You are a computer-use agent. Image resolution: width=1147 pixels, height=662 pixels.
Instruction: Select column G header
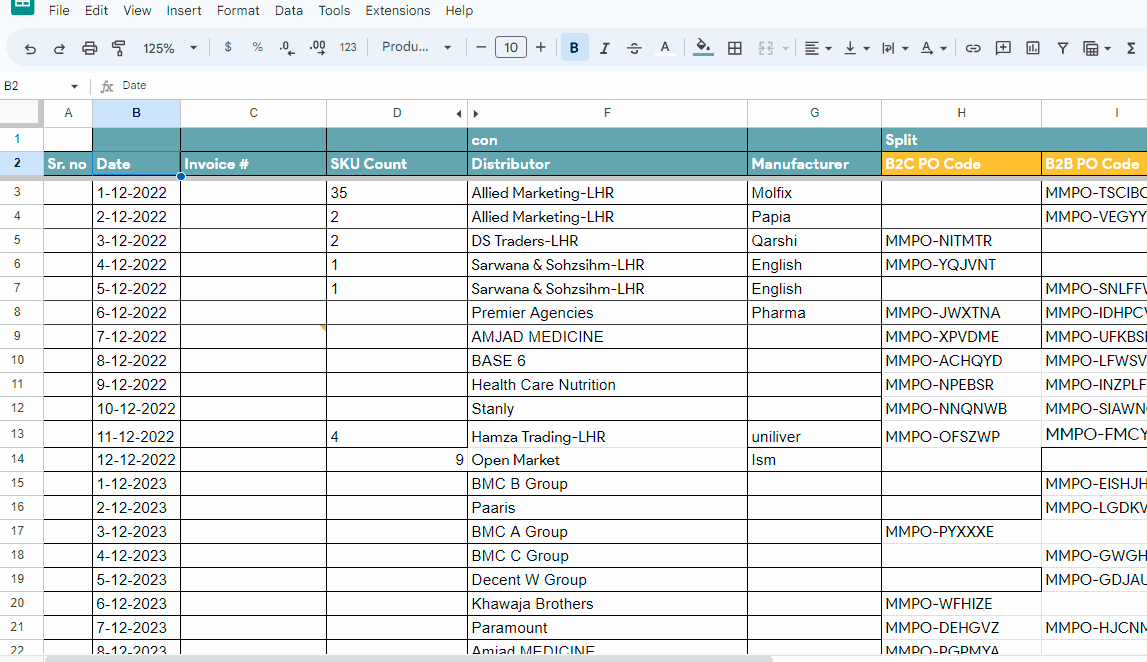814,113
